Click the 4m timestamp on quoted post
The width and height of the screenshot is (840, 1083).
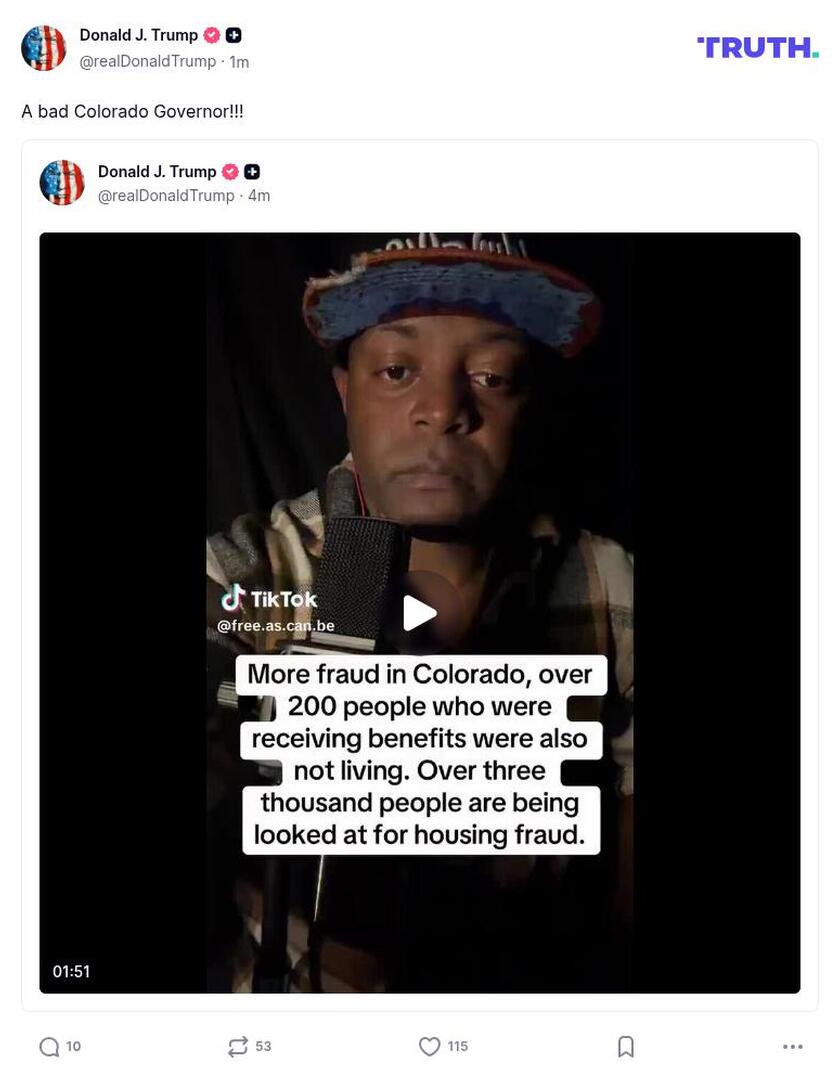pos(259,195)
